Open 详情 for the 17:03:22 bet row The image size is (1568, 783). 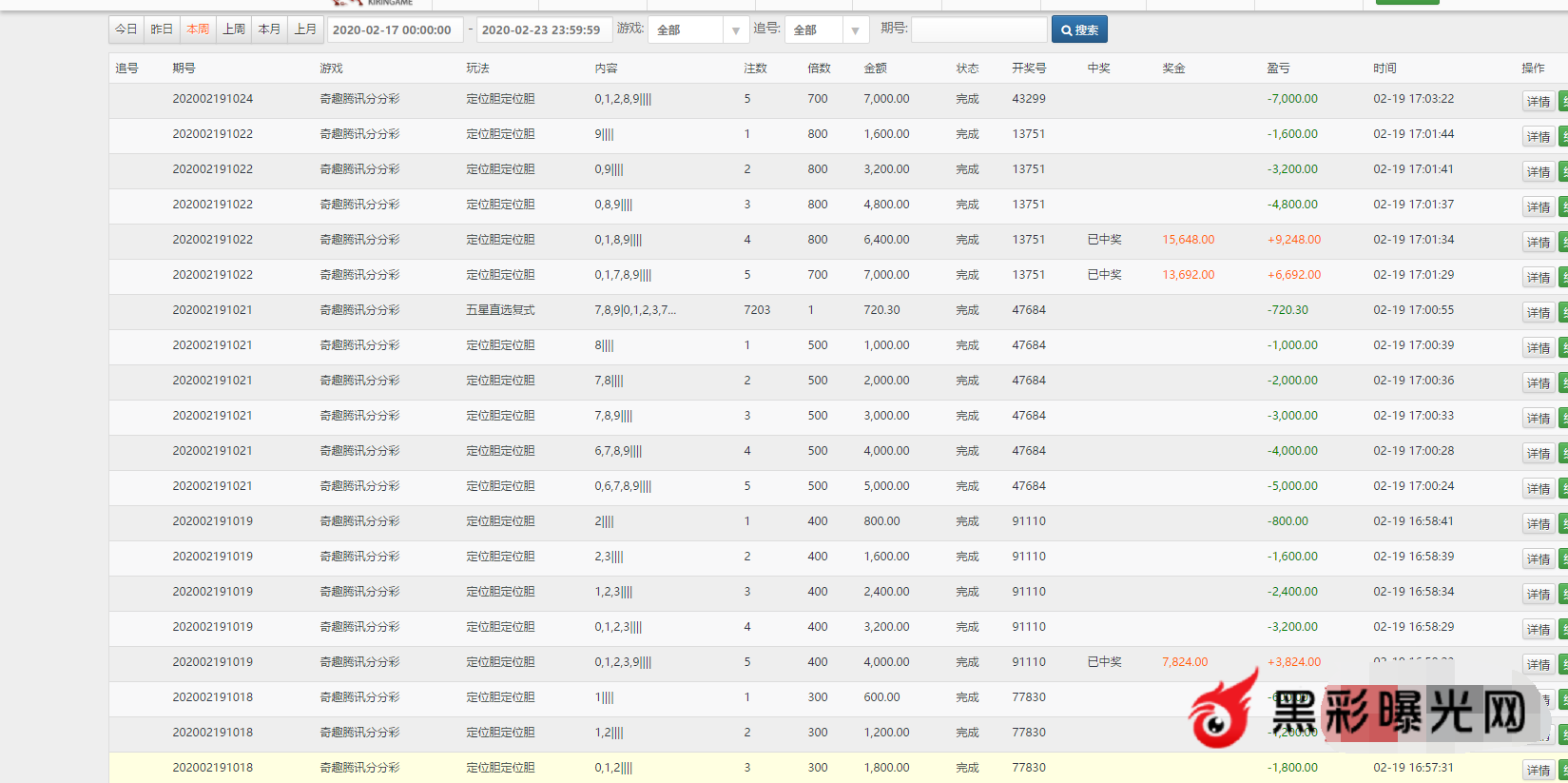pyautogui.click(x=1538, y=102)
